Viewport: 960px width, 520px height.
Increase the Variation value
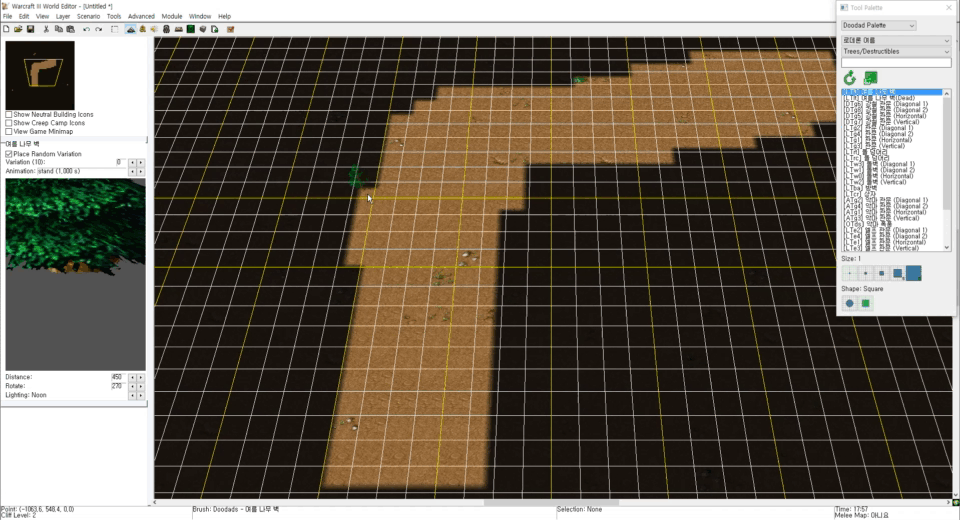point(141,162)
